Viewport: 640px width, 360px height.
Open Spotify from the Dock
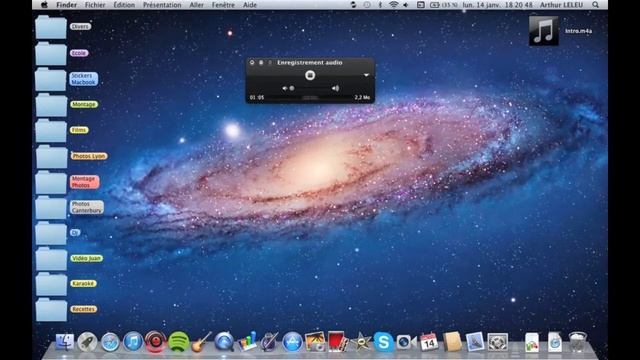click(178, 342)
